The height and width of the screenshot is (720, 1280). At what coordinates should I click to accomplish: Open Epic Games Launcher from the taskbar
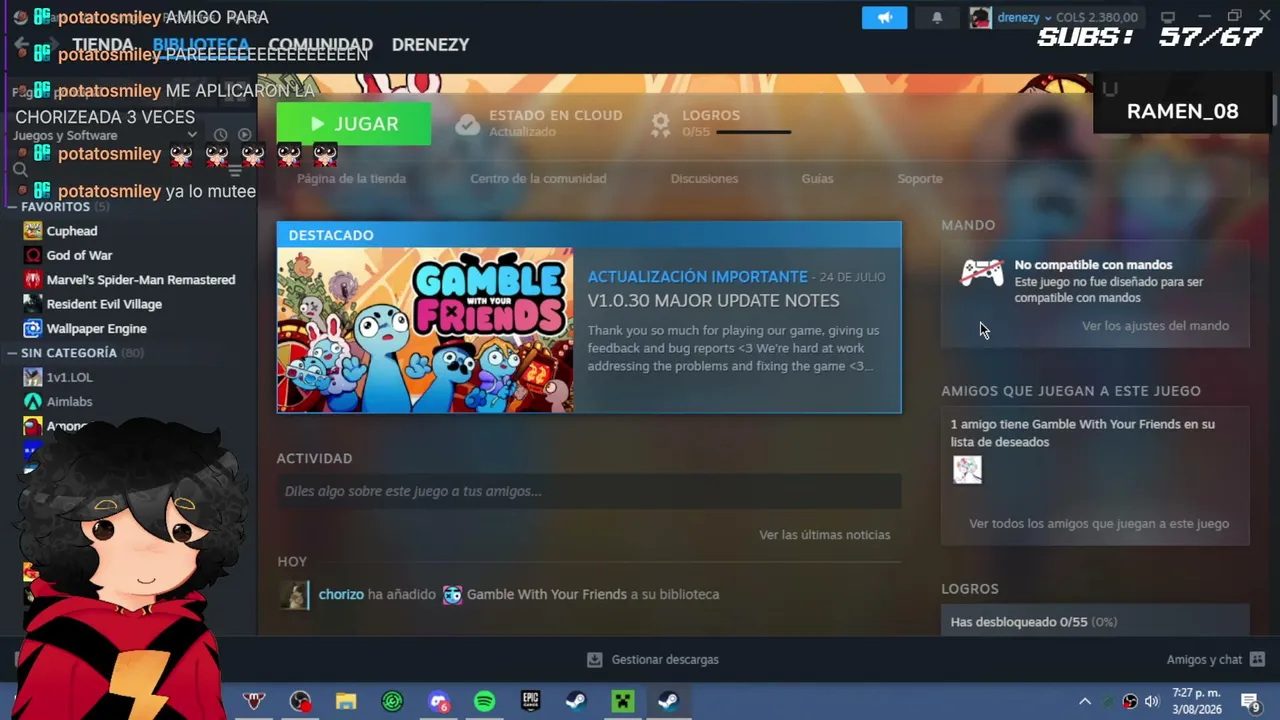pyautogui.click(x=530, y=701)
